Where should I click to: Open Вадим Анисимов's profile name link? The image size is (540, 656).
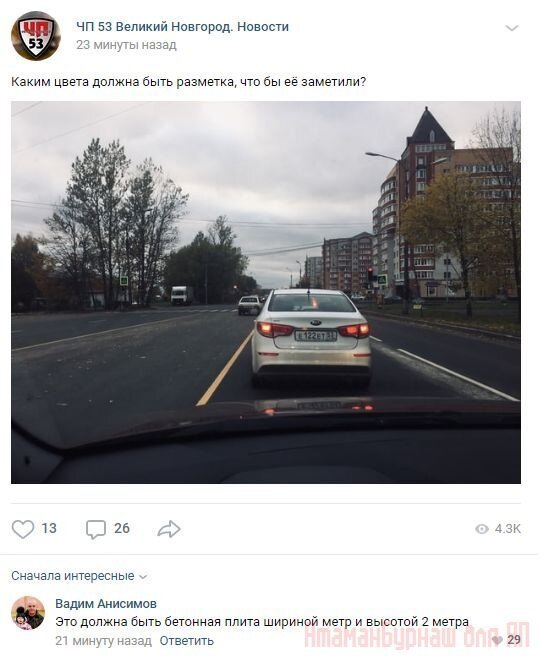(106, 603)
